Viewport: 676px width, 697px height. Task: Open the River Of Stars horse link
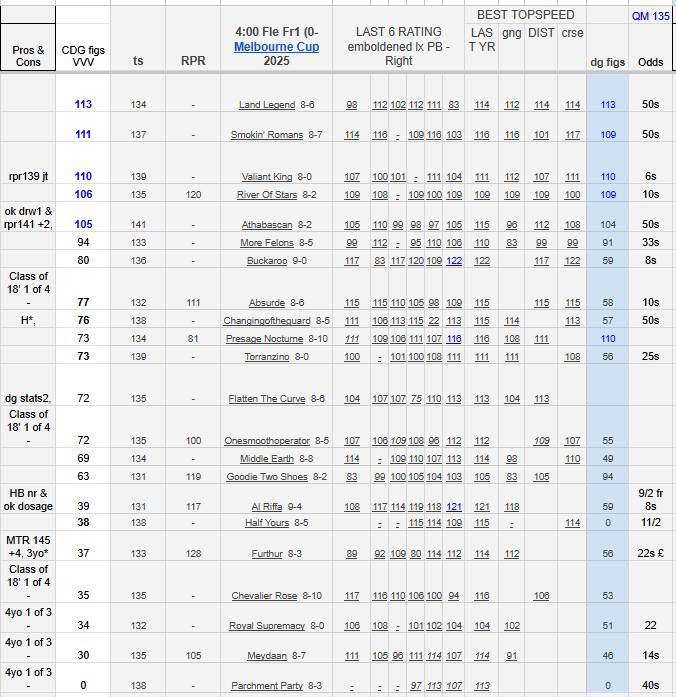(x=267, y=194)
